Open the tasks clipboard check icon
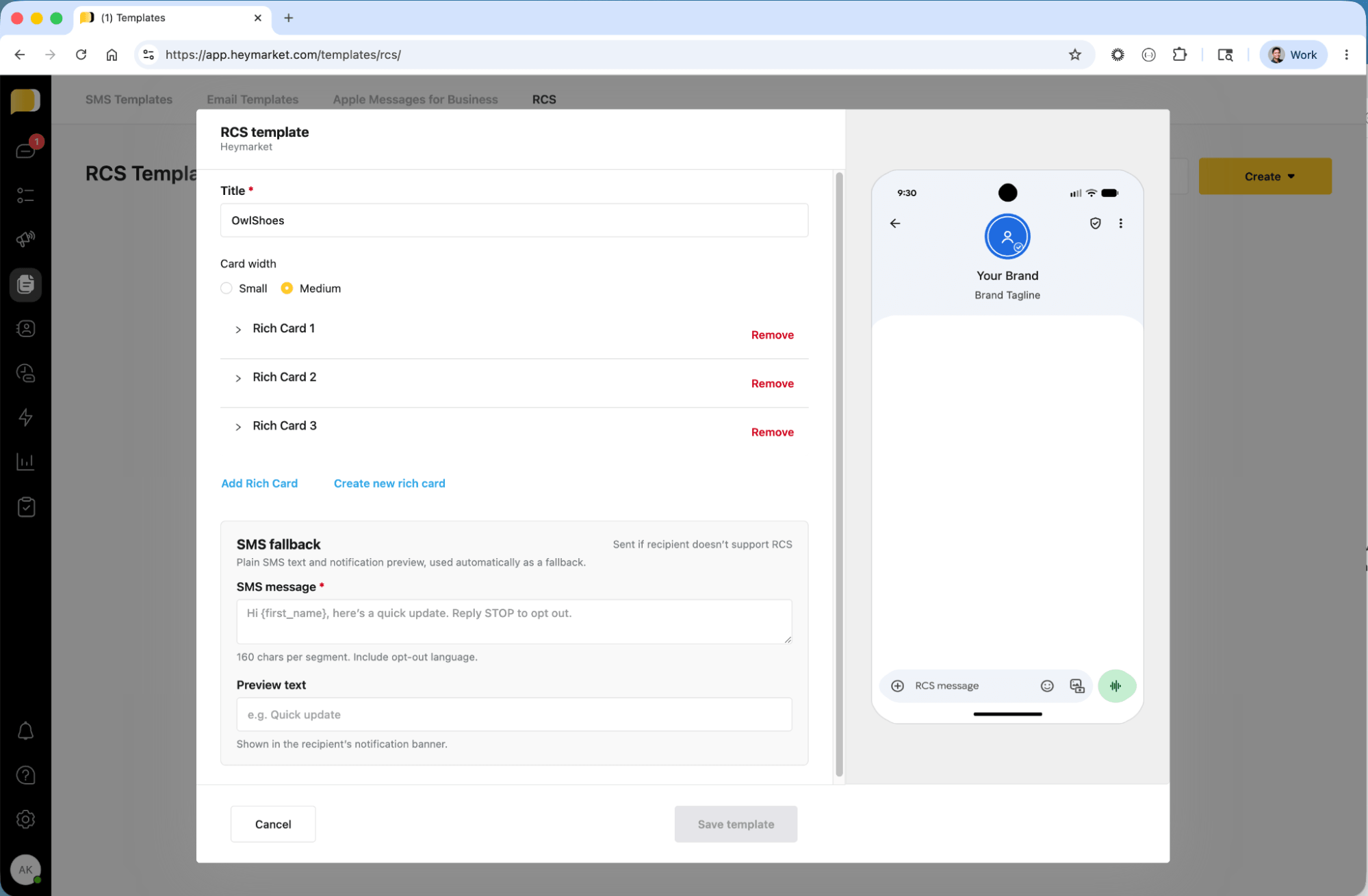Image resolution: width=1368 pixels, height=896 pixels. click(x=26, y=507)
